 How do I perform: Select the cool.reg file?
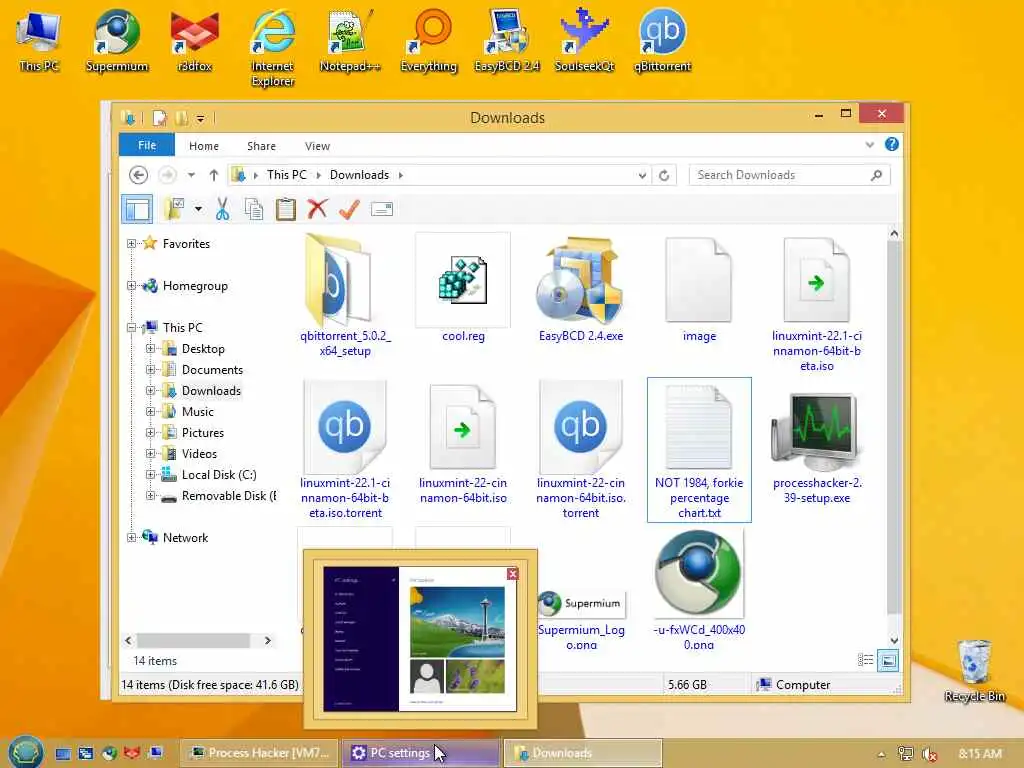point(463,289)
